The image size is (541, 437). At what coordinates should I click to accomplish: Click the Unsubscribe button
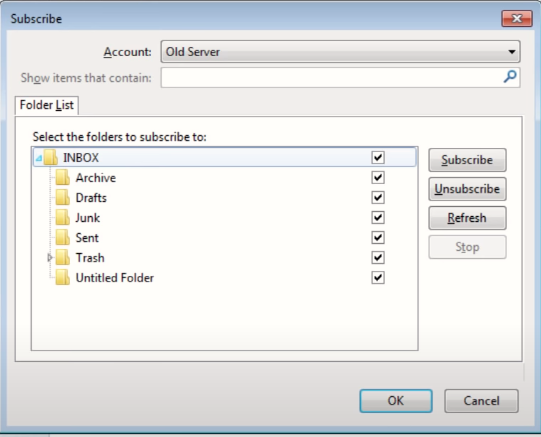tap(467, 189)
